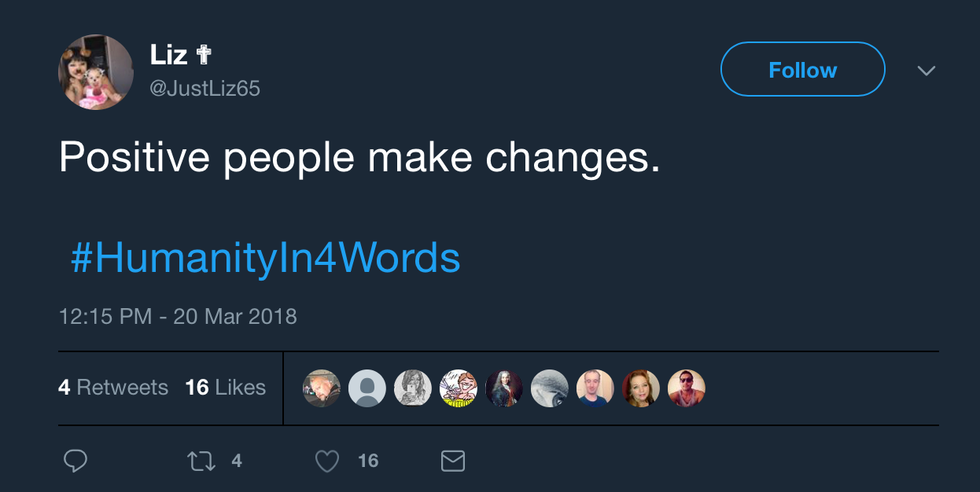
Task: Click the @JustLiz65 handle
Action: [x=204, y=89]
